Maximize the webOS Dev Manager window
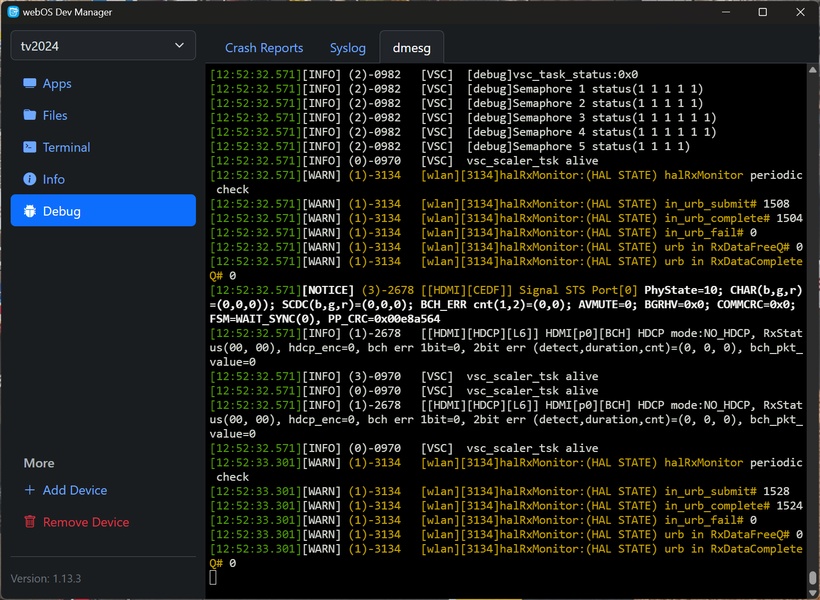820x600 pixels. click(x=763, y=12)
